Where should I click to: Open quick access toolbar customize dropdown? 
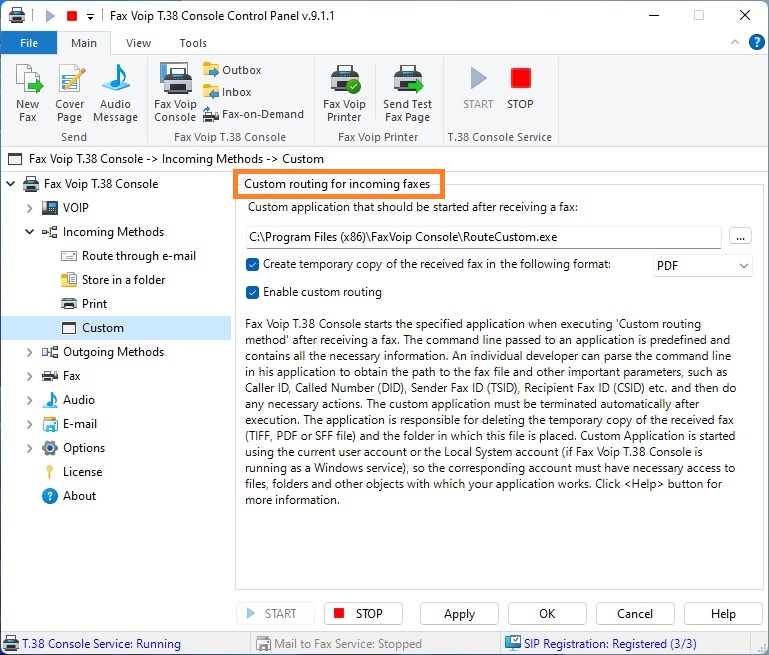[90, 16]
